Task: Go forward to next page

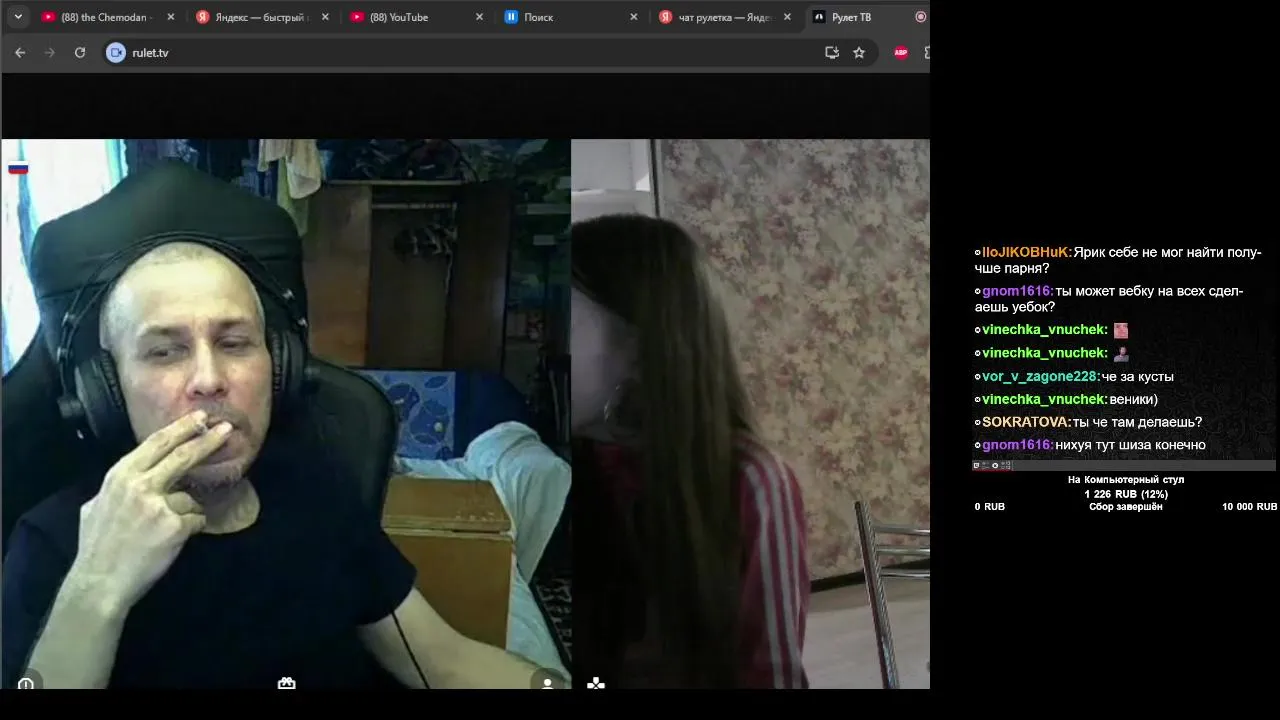Action: click(50, 52)
